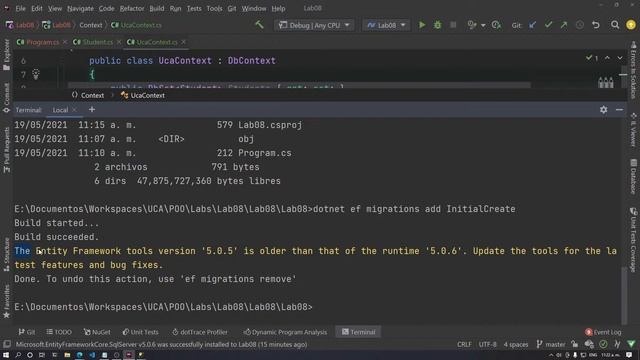The width and height of the screenshot is (640, 360).
Task: Close the UcaContext.cs editor tab
Action: [x=183, y=42]
